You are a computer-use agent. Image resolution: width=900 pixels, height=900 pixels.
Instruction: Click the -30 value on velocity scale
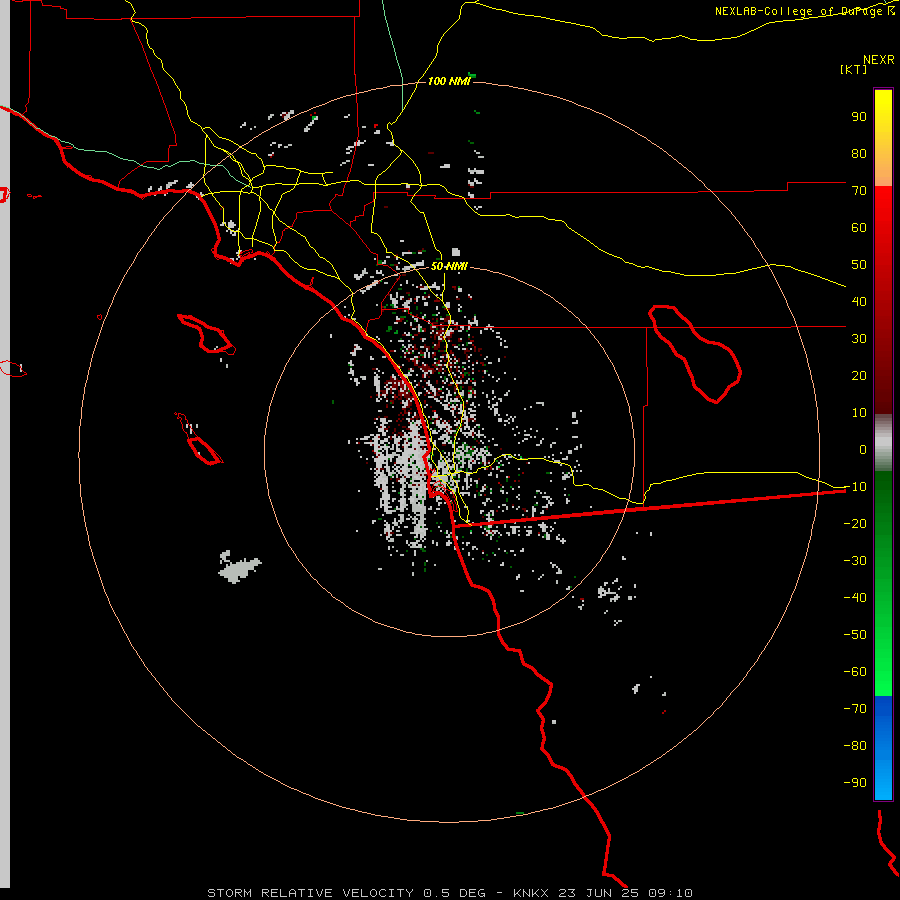coord(855,561)
